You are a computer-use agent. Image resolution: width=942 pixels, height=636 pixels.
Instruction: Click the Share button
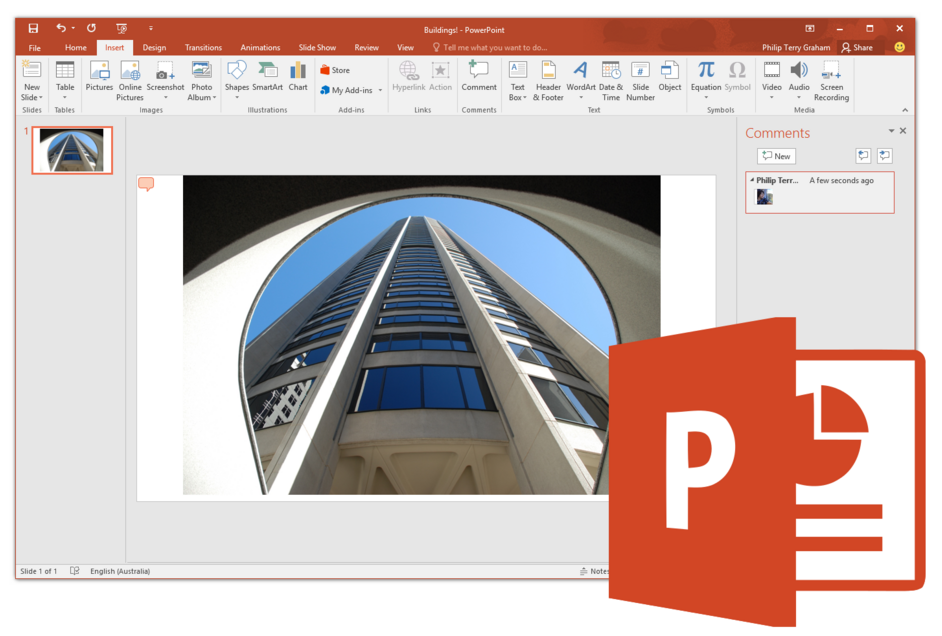click(858, 46)
